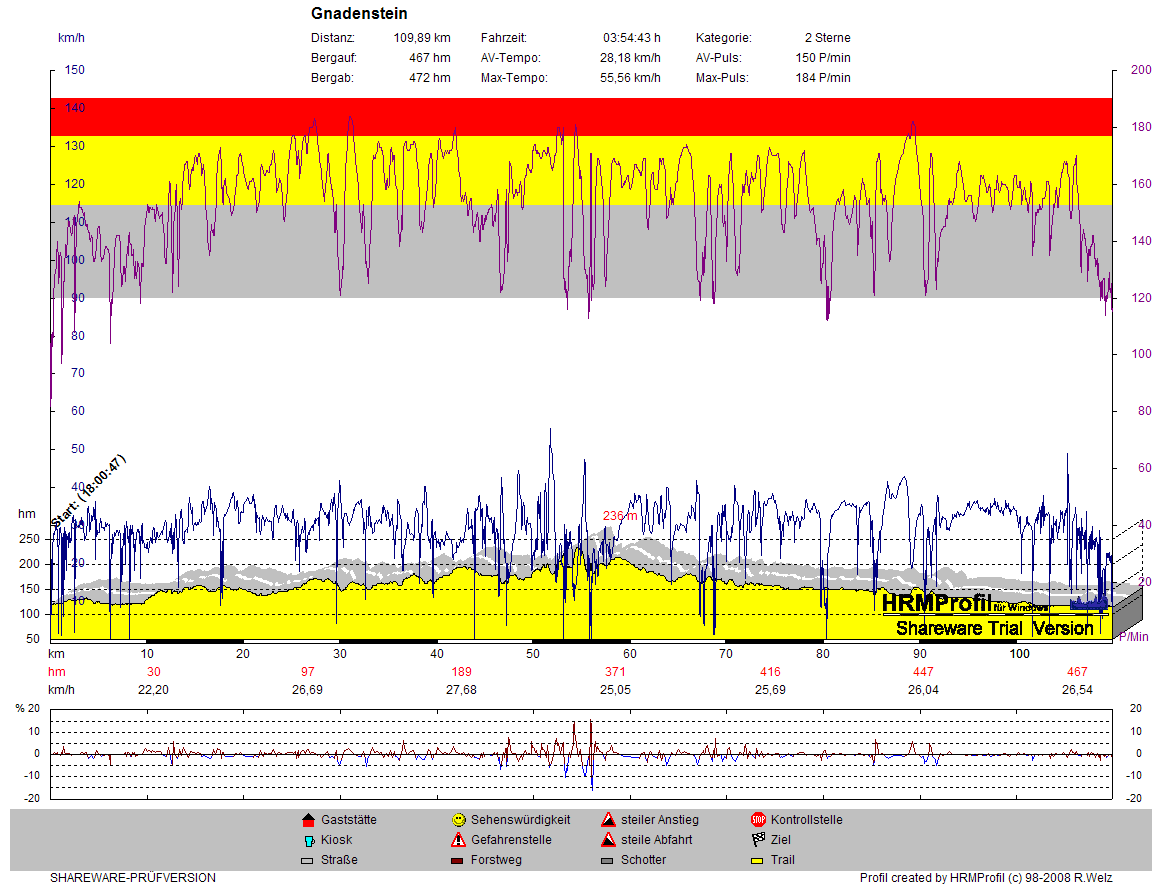
Task: Click the Kiosk cup icon
Action: click(308, 840)
